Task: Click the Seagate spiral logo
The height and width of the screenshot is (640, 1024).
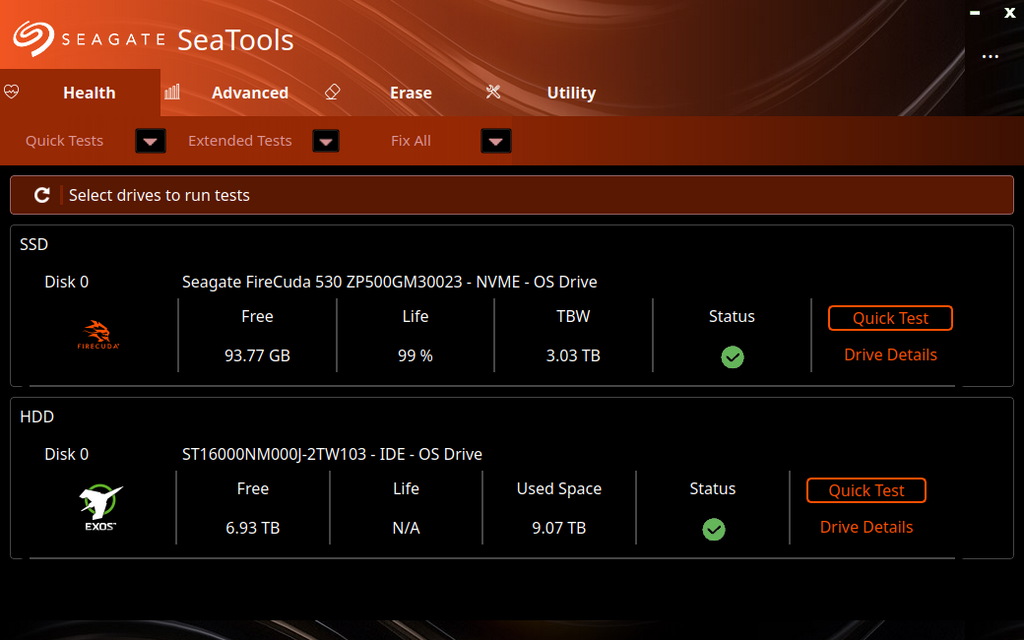Action: coord(33,39)
